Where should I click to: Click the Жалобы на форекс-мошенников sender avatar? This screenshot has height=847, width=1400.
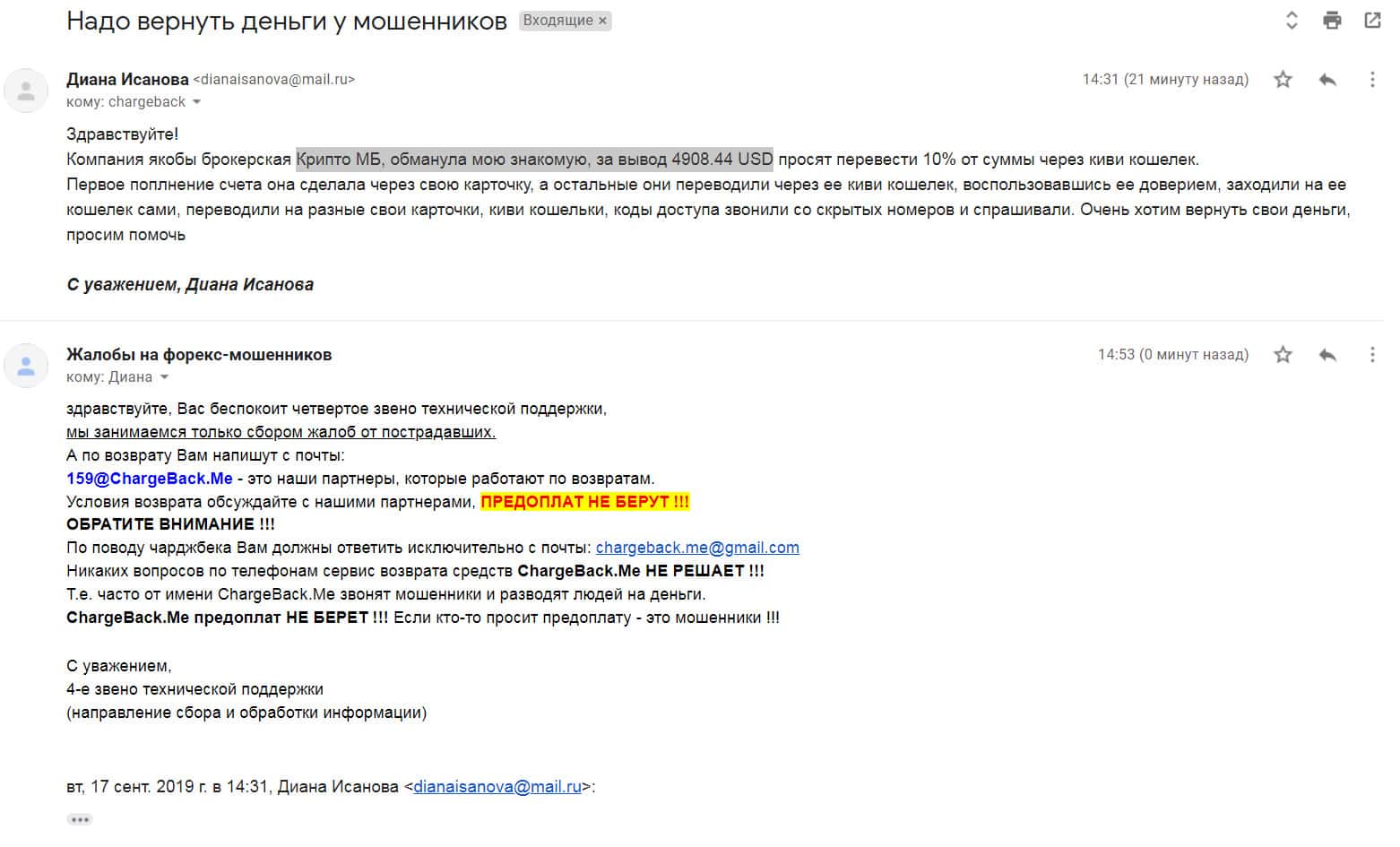click(x=26, y=366)
